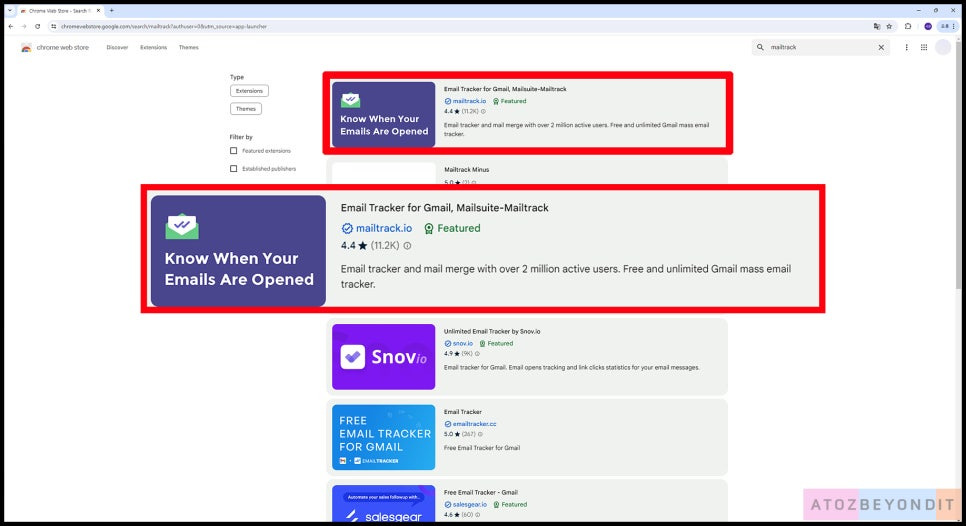Click the Snov.io description text
Screen dimensions: 966x526
pos(572,368)
